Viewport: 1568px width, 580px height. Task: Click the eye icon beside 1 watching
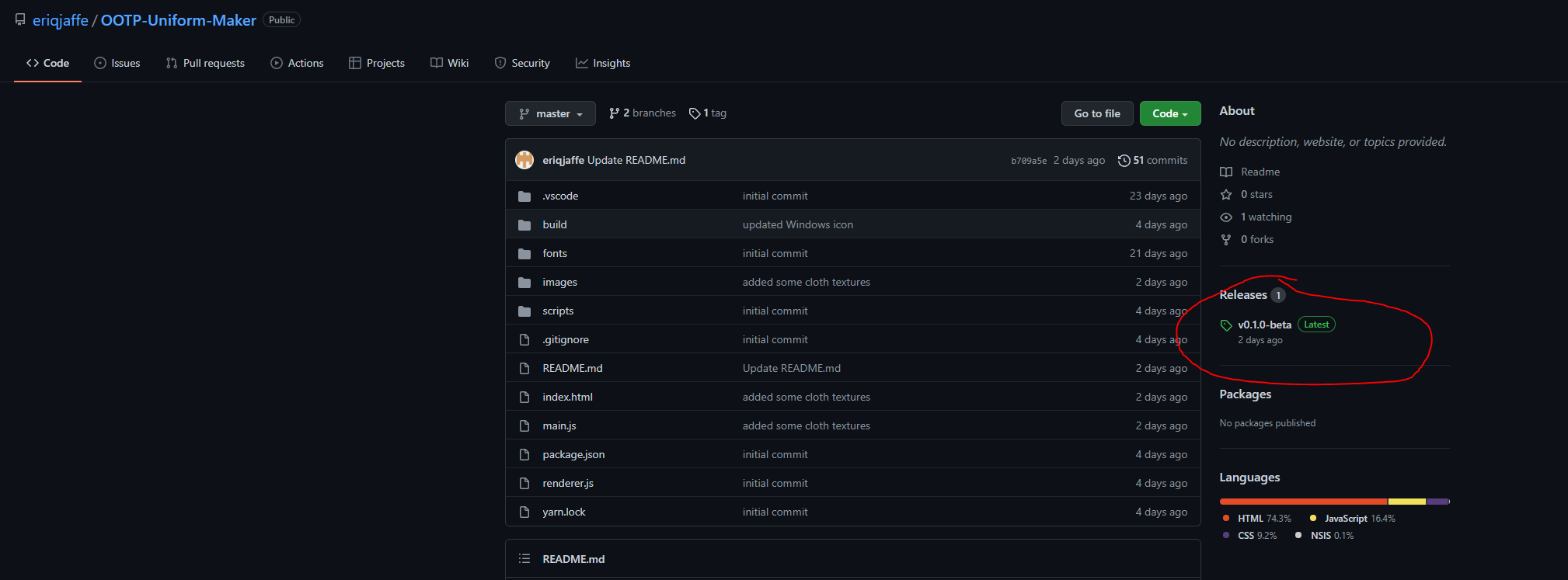(x=1226, y=217)
